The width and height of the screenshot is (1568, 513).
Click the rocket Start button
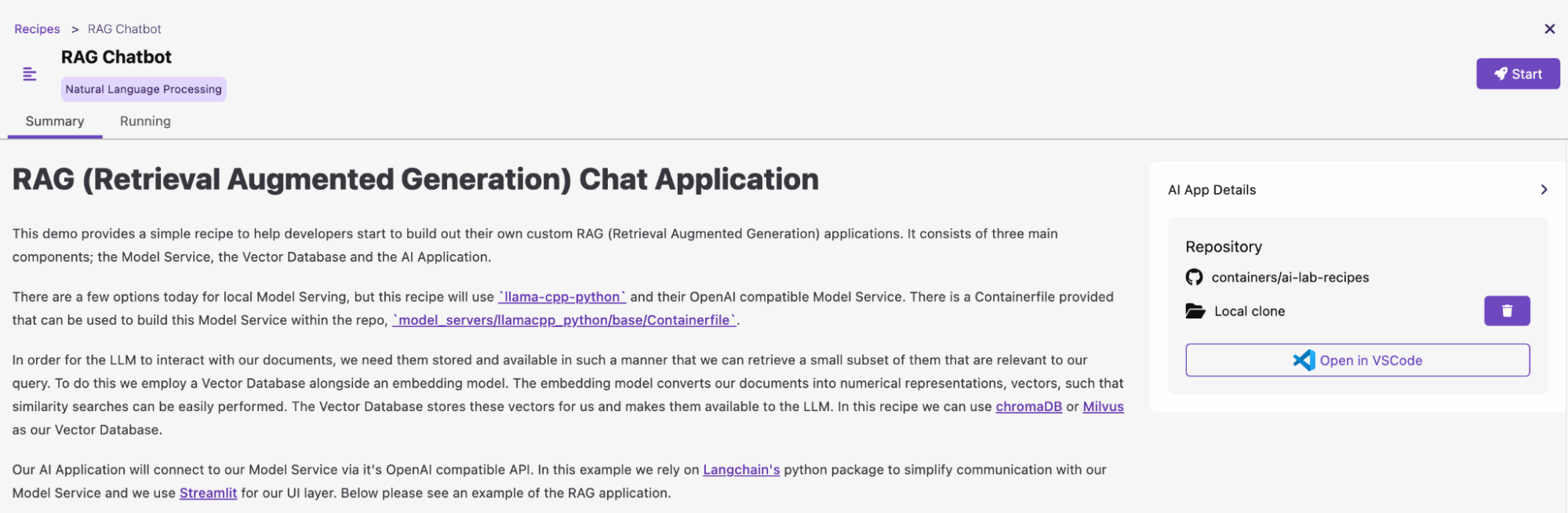(x=1517, y=74)
